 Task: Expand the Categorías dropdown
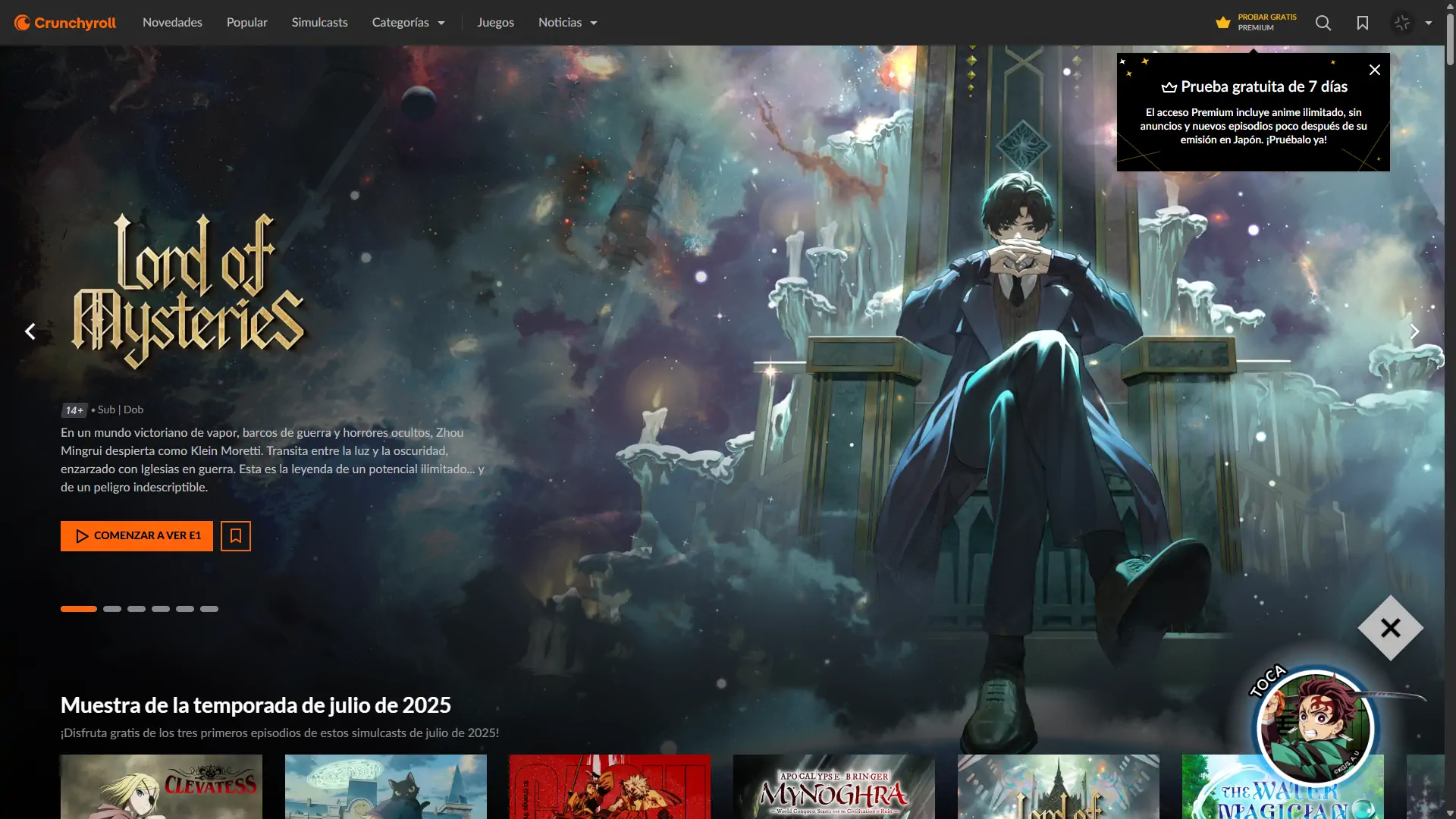tap(409, 23)
